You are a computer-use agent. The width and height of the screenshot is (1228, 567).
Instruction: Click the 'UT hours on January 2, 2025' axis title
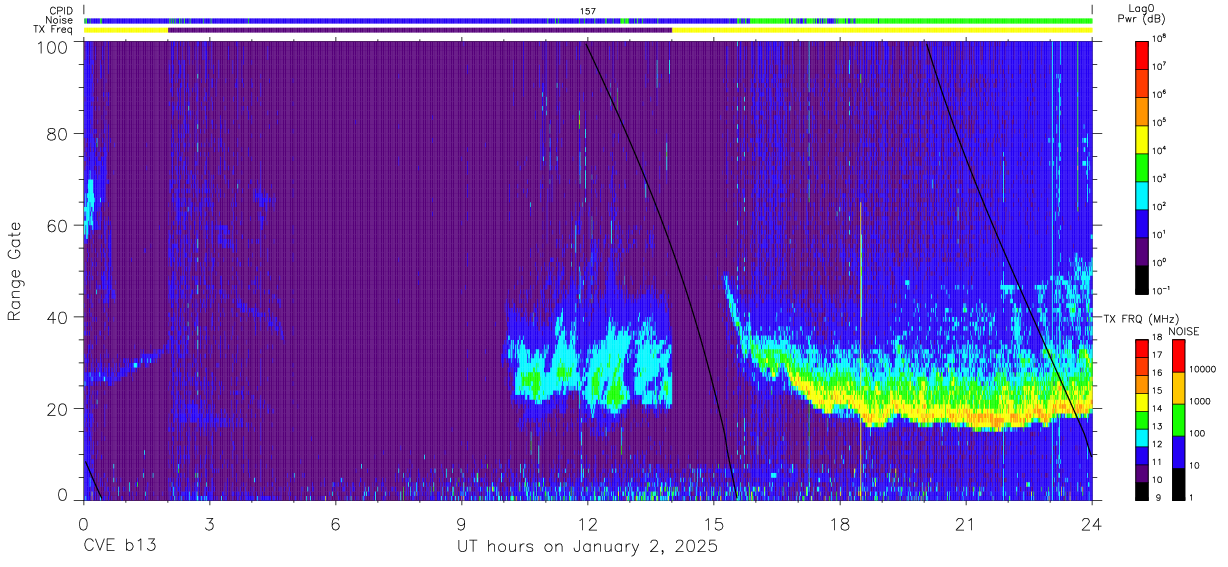point(587,547)
